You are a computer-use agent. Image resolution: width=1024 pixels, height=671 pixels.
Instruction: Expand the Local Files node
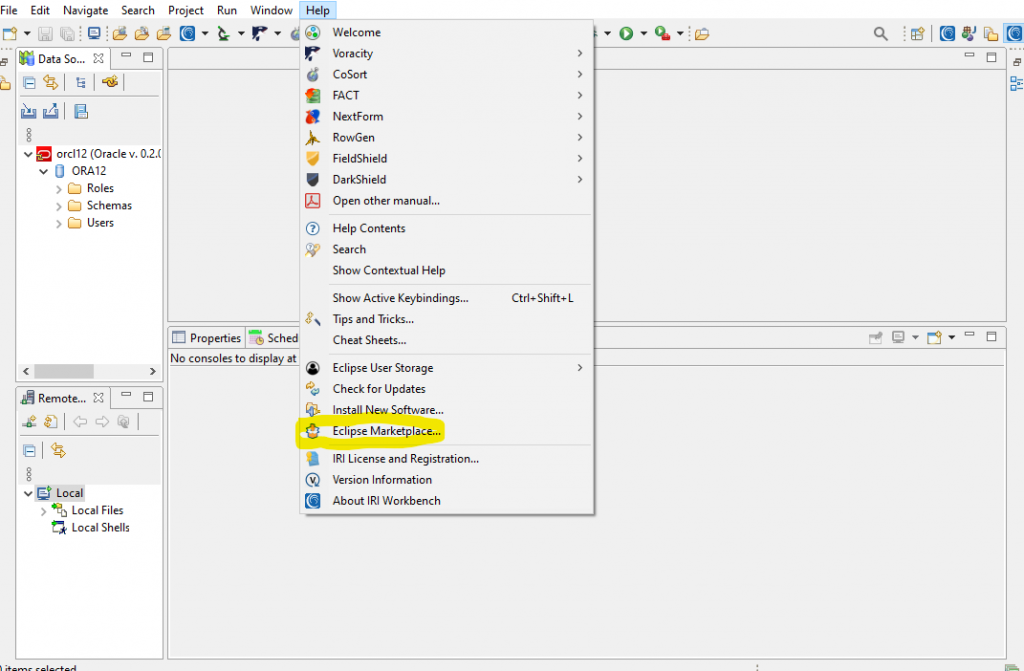[44, 511]
